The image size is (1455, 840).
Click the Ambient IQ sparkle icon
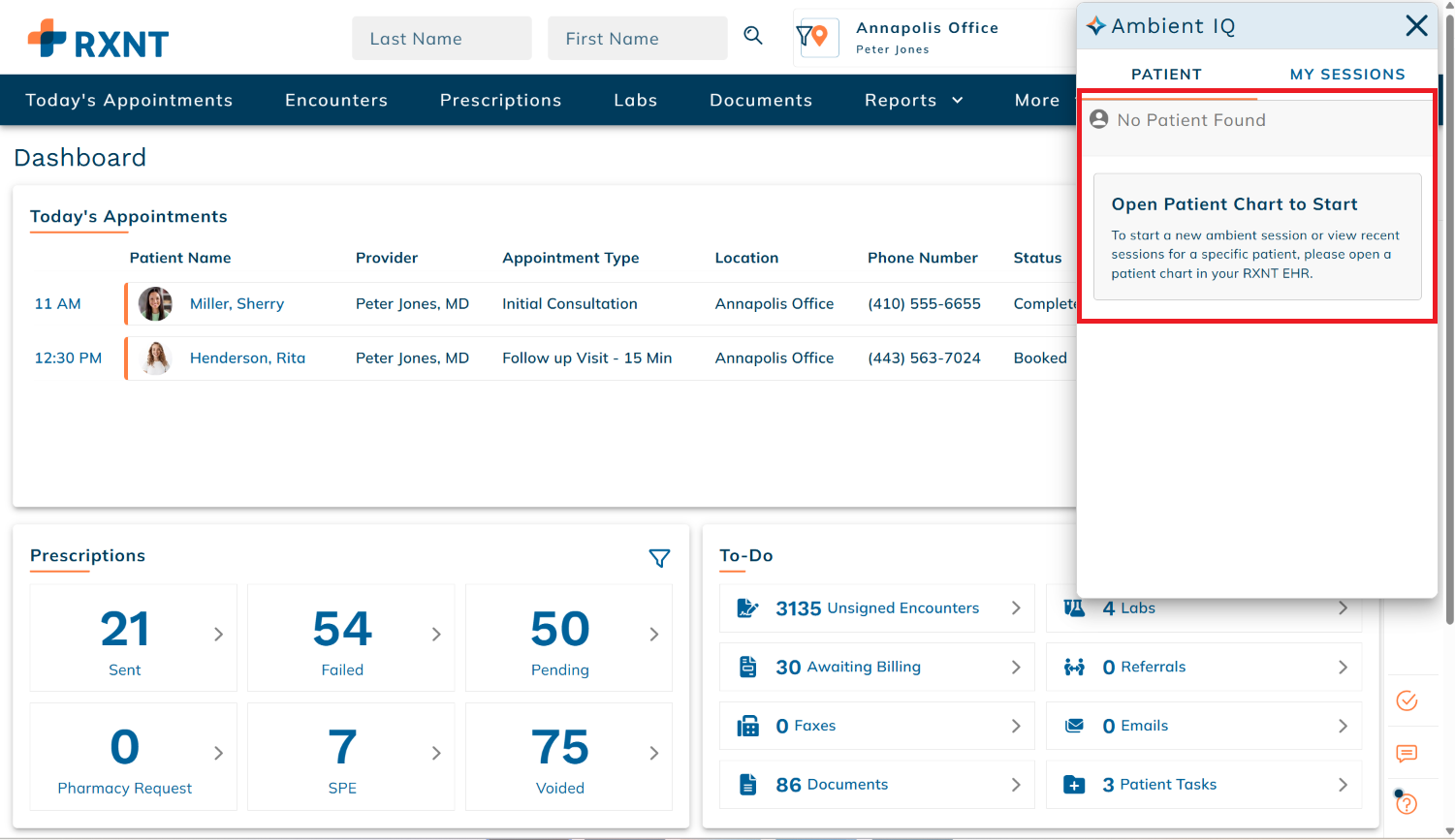tap(1096, 26)
